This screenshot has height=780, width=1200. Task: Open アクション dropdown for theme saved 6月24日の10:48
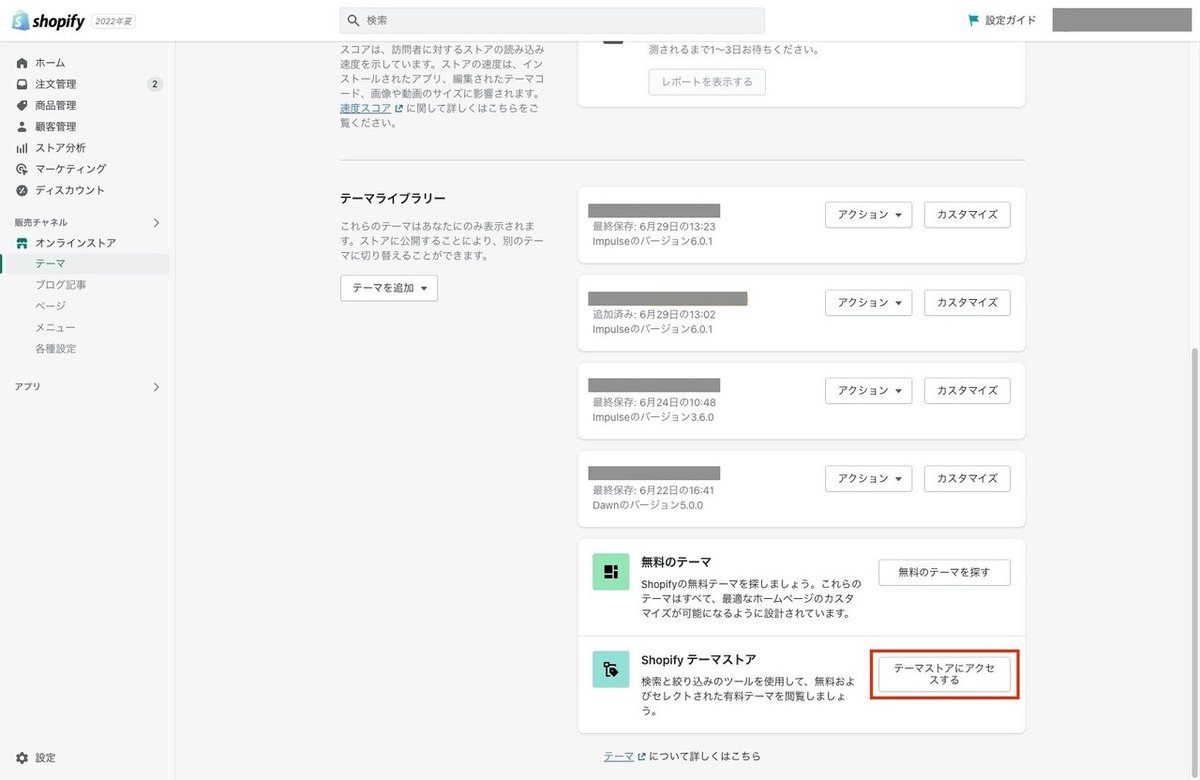(x=868, y=391)
